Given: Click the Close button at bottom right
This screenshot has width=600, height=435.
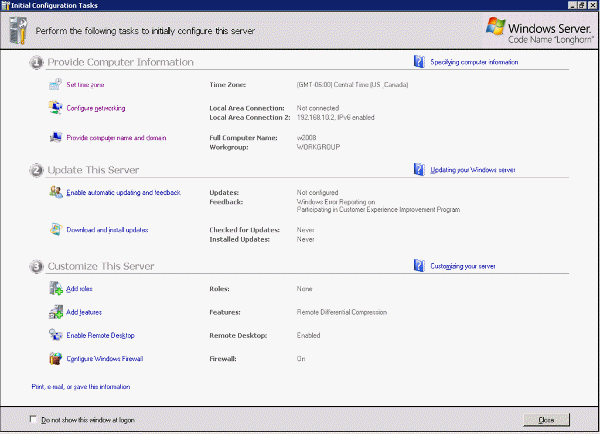Looking at the screenshot, I should coord(546,420).
